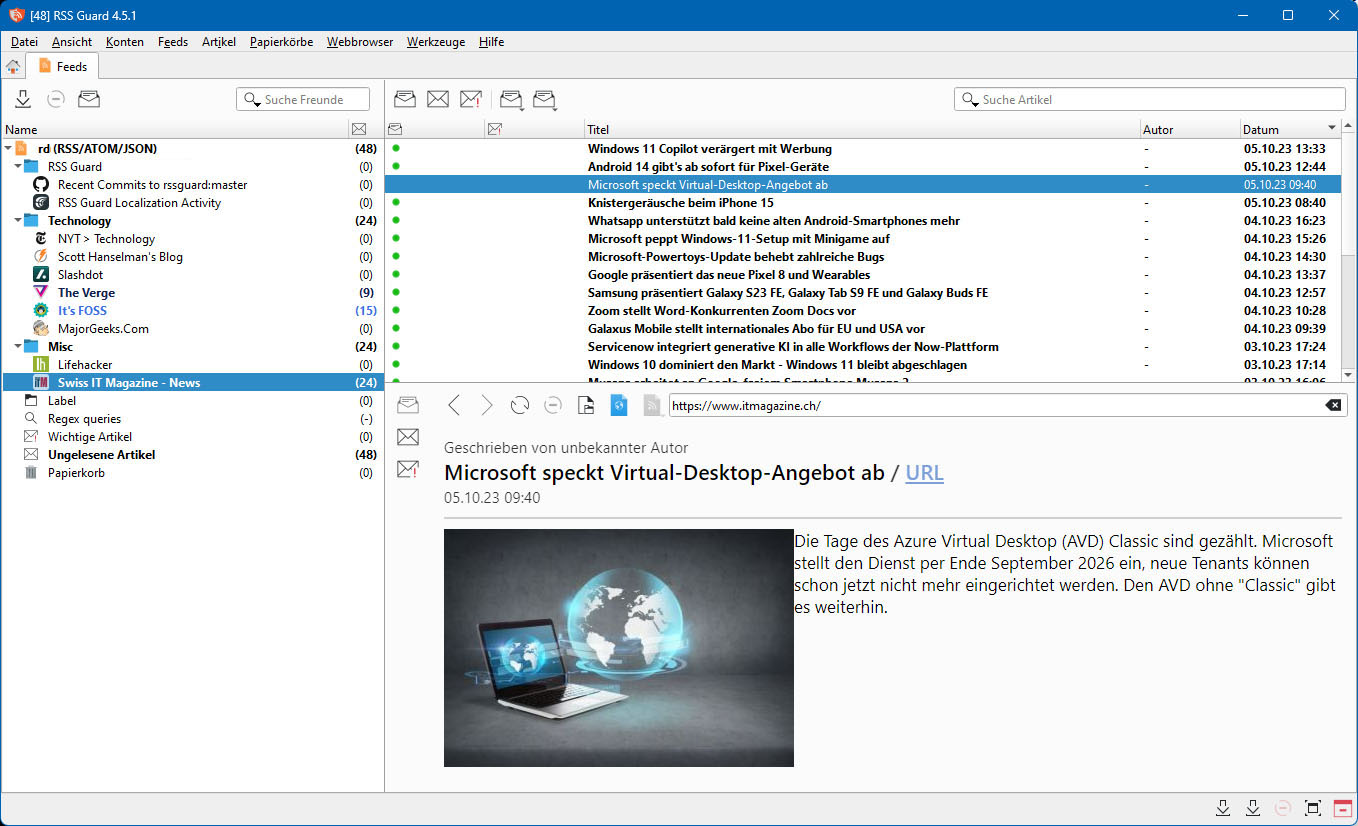
Task: Select The Verge feed
Action: pyautogui.click(x=86, y=292)
